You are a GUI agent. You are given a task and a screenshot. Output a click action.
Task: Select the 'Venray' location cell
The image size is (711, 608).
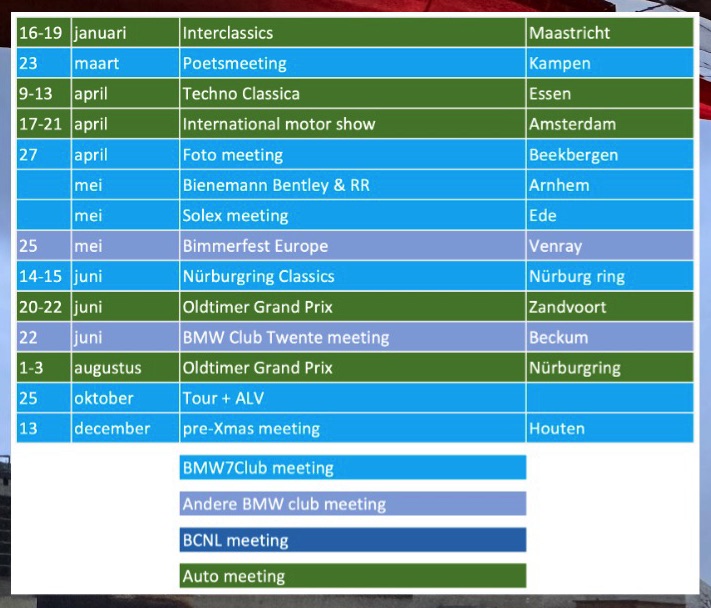click(x=610, y=246)
